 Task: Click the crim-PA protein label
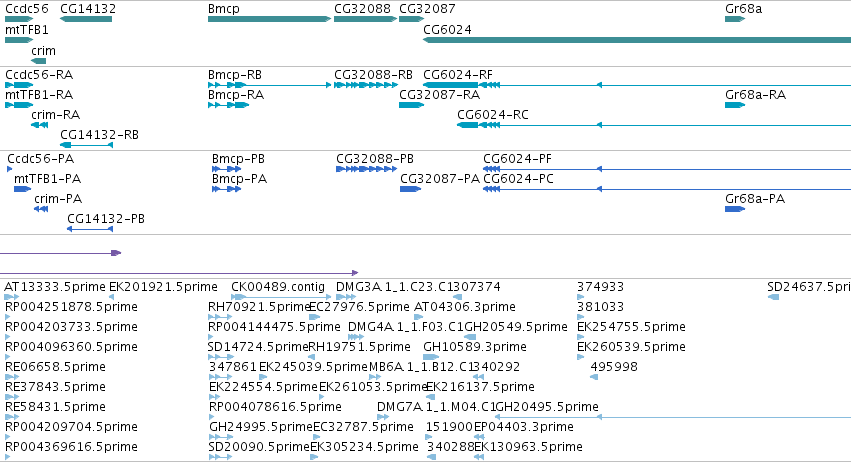[x=58, y=199]
